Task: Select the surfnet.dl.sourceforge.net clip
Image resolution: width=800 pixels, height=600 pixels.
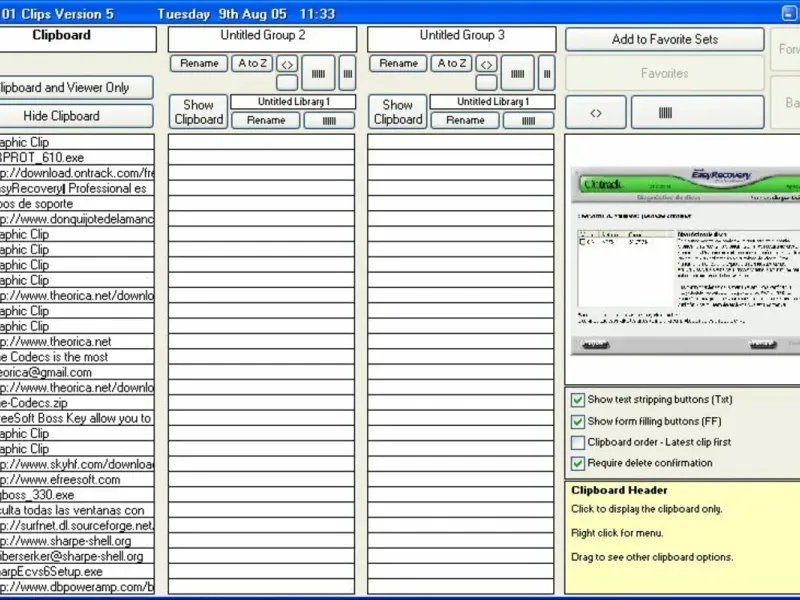Action: [x=77, y=526]
